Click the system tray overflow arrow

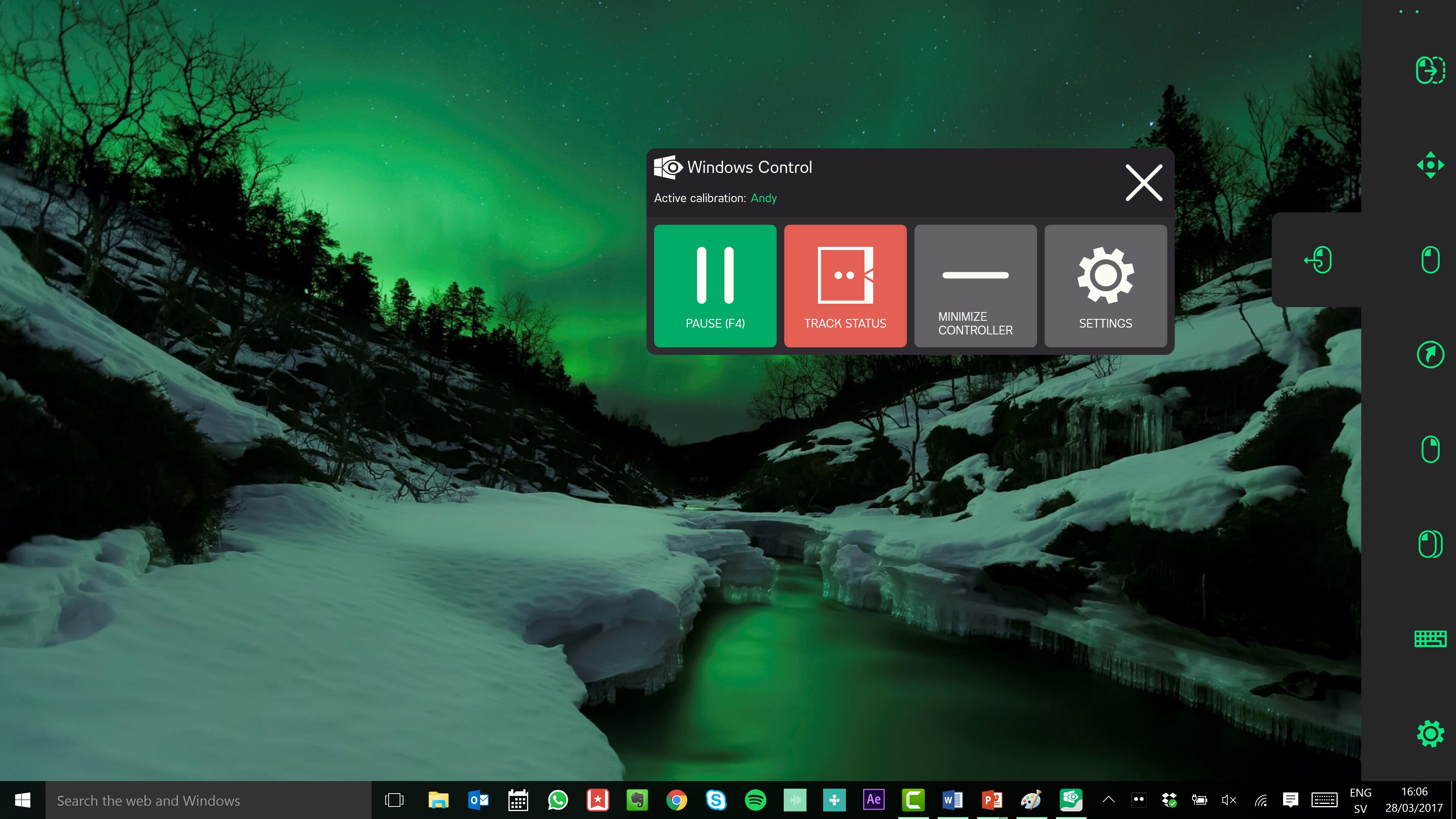[x=1108, y=800]
